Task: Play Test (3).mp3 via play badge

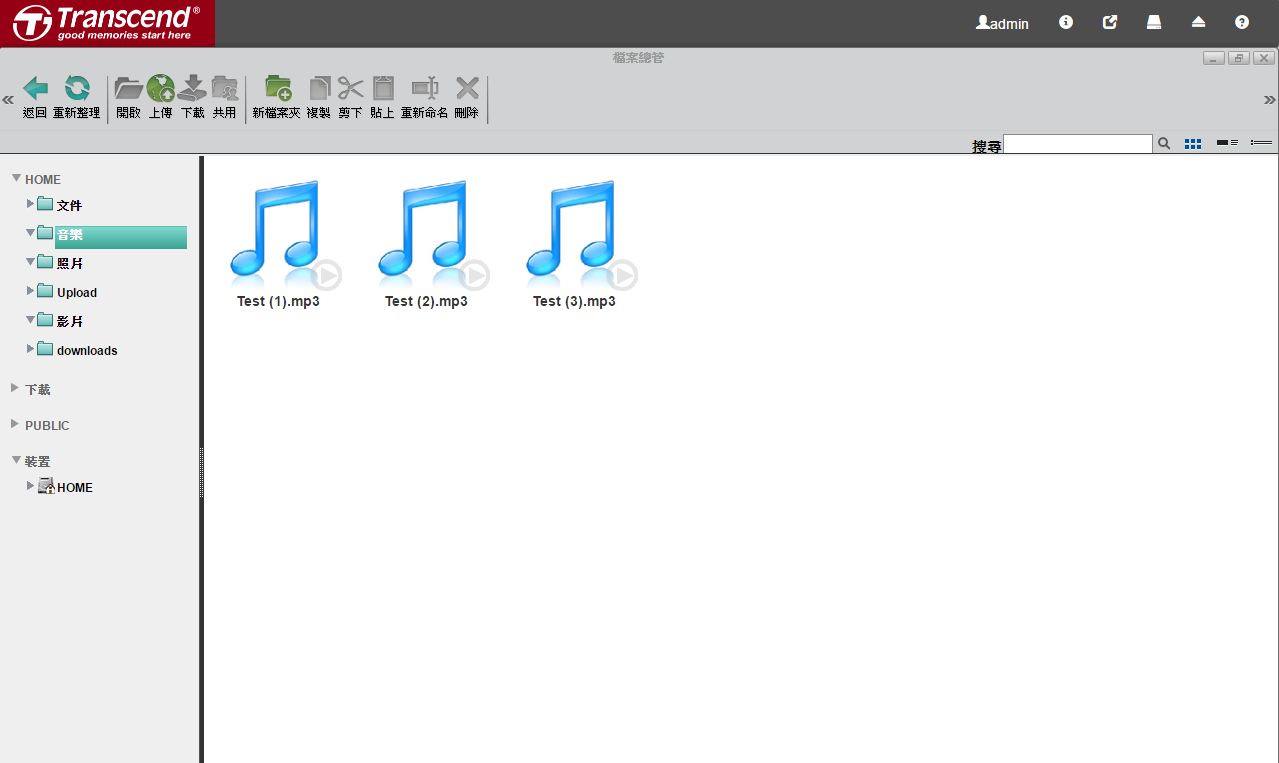Action: (622, 274)
